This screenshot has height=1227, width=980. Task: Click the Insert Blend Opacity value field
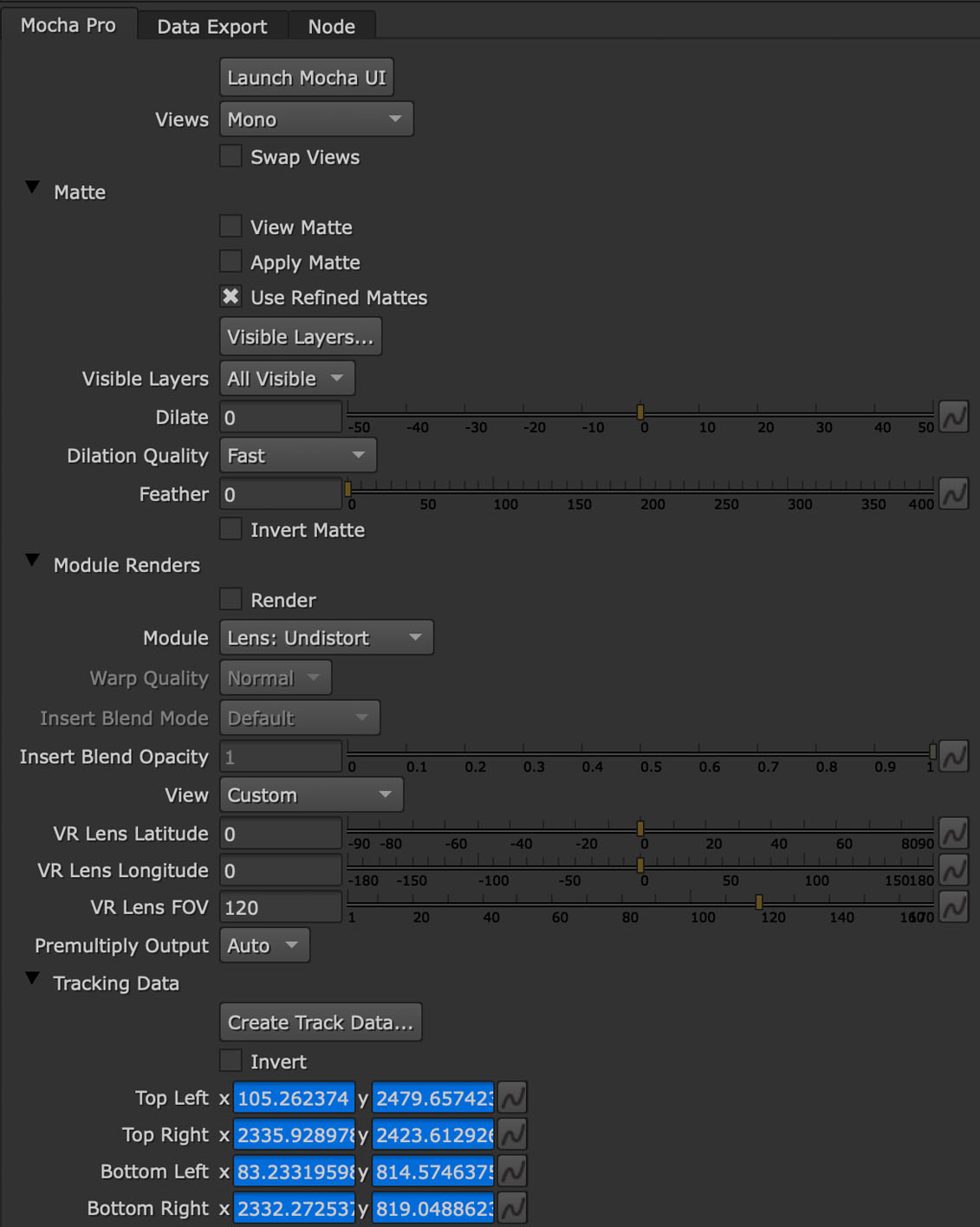click(281, 756)
